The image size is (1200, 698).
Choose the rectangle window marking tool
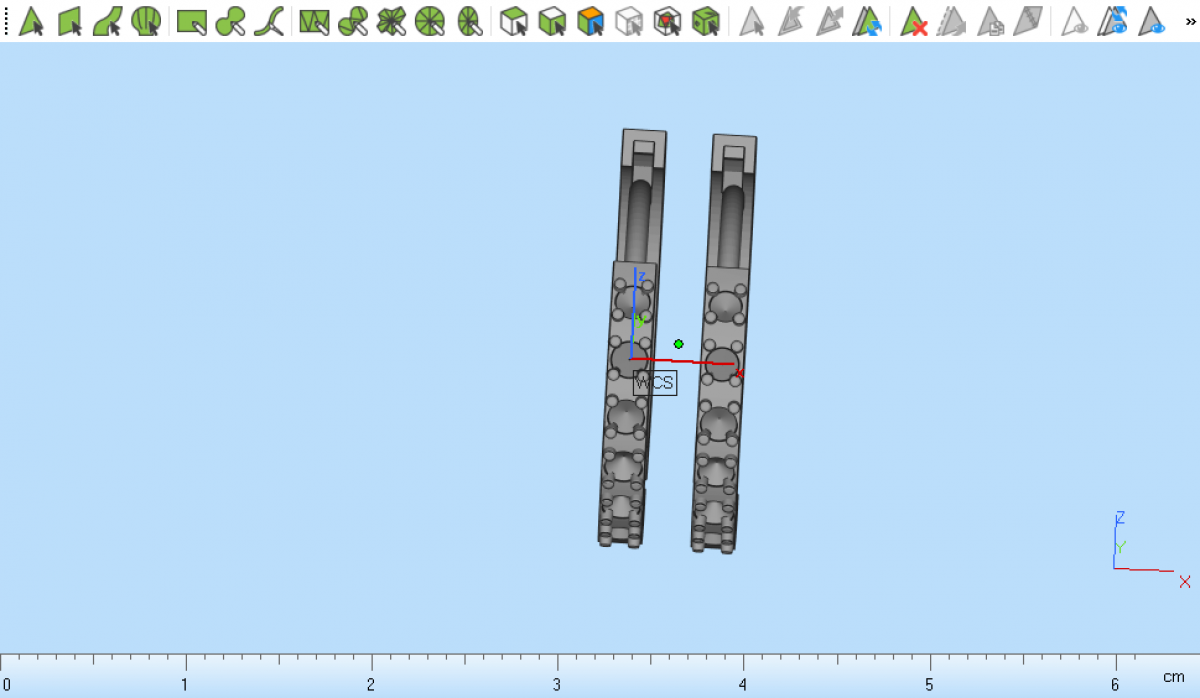coord(192,21)
